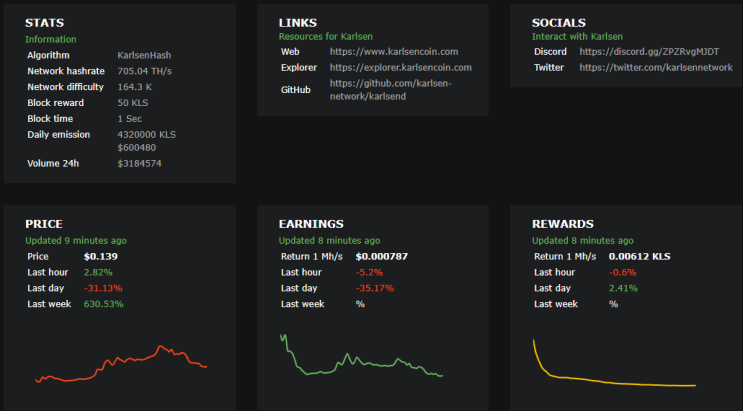This screenshot has width=743, height=411.
Task: Select the 164.3 K difficulty value
Action: tap(135, 87)
